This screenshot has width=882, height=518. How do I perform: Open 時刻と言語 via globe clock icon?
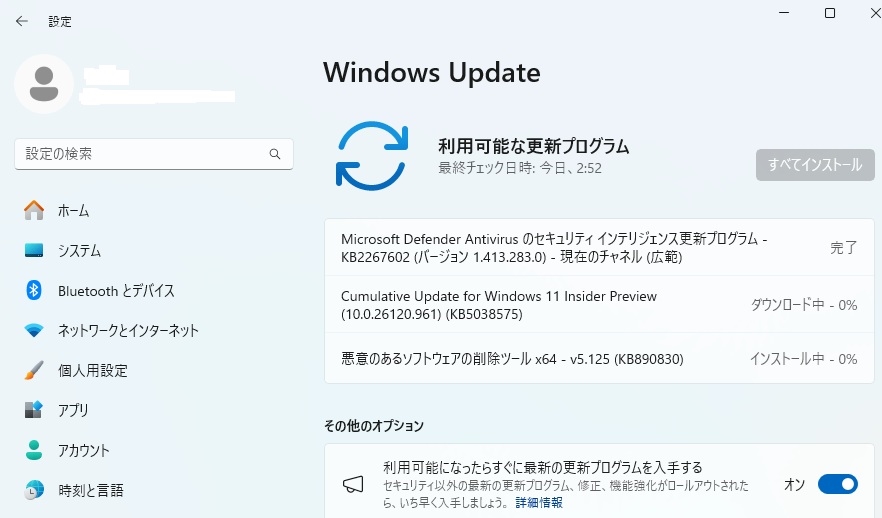click(34, 490)
